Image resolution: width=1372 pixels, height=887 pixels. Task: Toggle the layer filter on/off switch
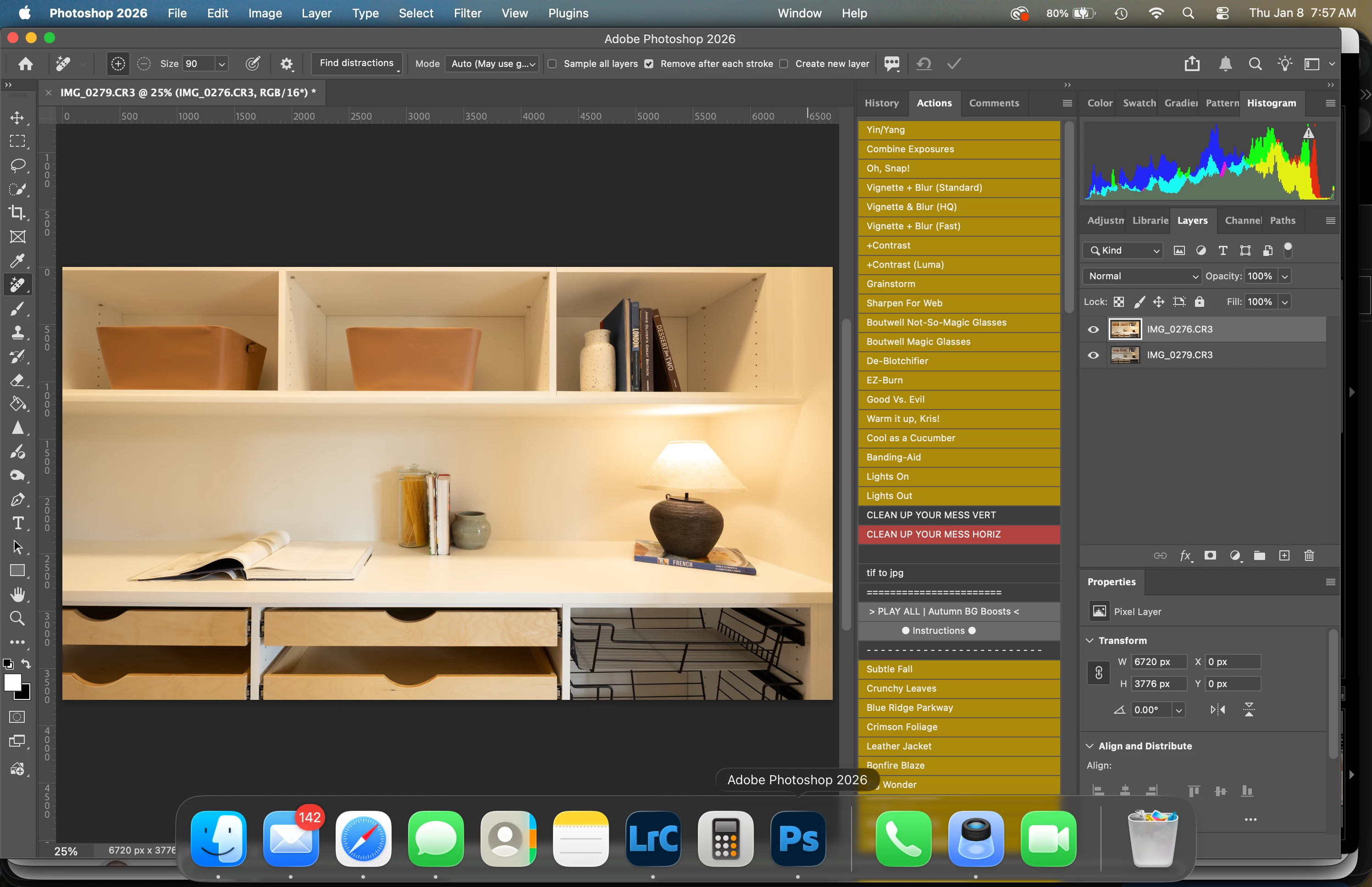(1288, 249)
